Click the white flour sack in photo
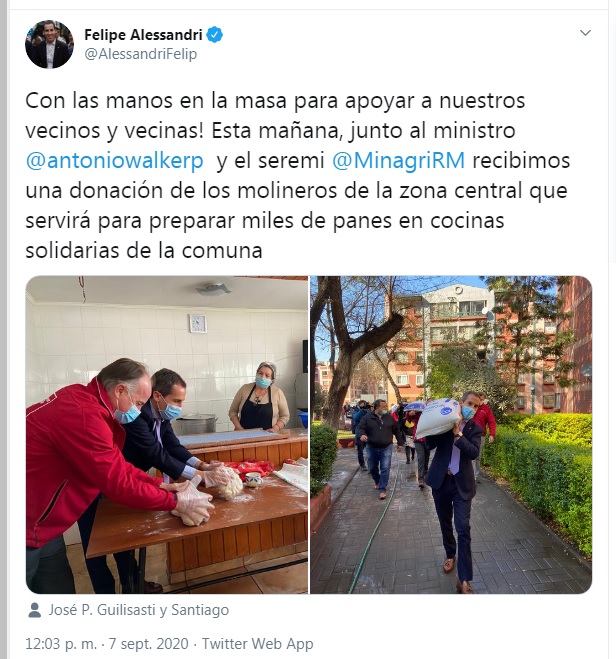 pos(437,417)
